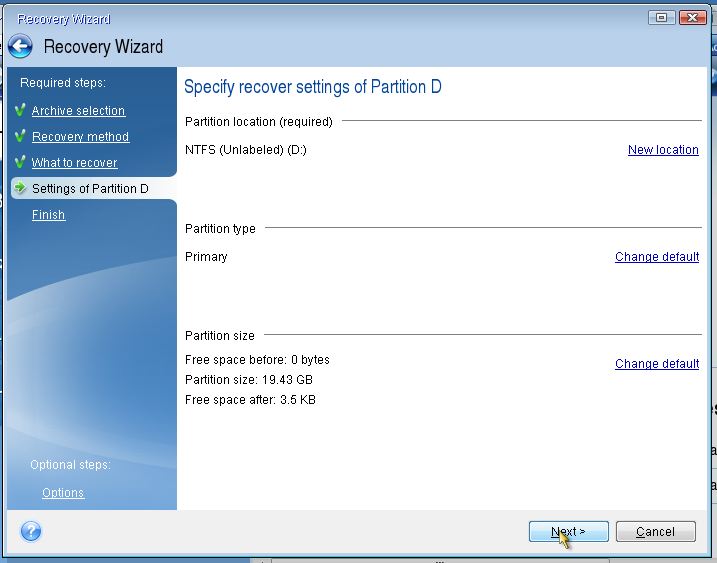Open the Recovery method step
This screenshot has width=717, height=563.
tap(80, 137)
